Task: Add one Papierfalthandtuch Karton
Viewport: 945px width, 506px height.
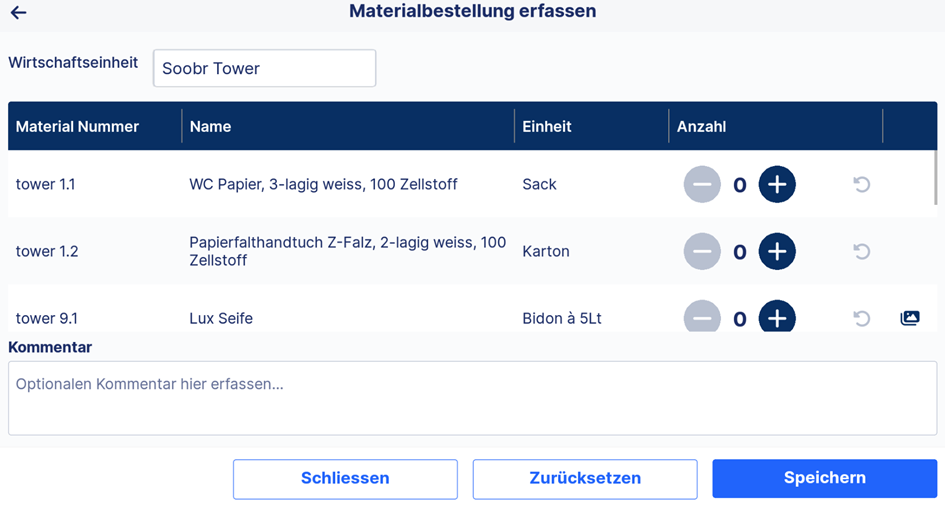Action: click(777, 251)
